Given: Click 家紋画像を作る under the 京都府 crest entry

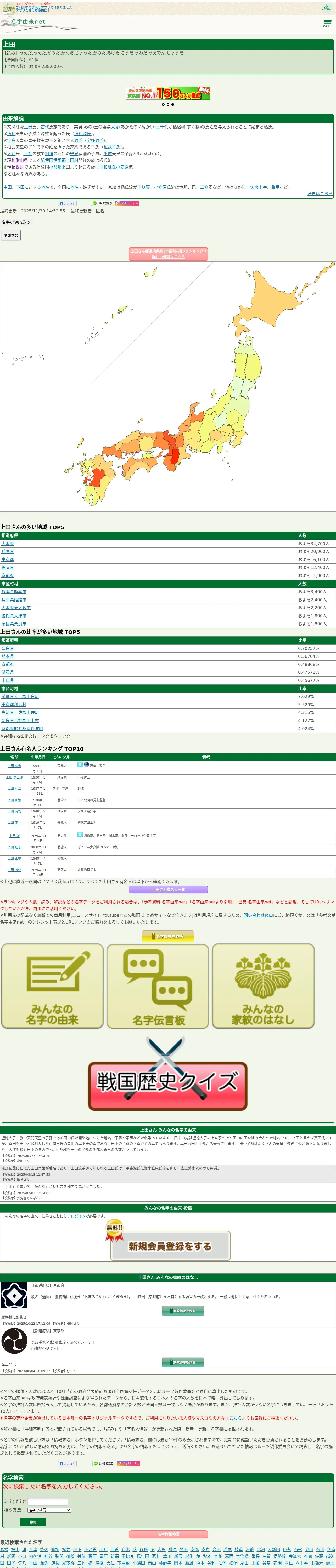Looking at the screenshot, I should coord(183,1311).
